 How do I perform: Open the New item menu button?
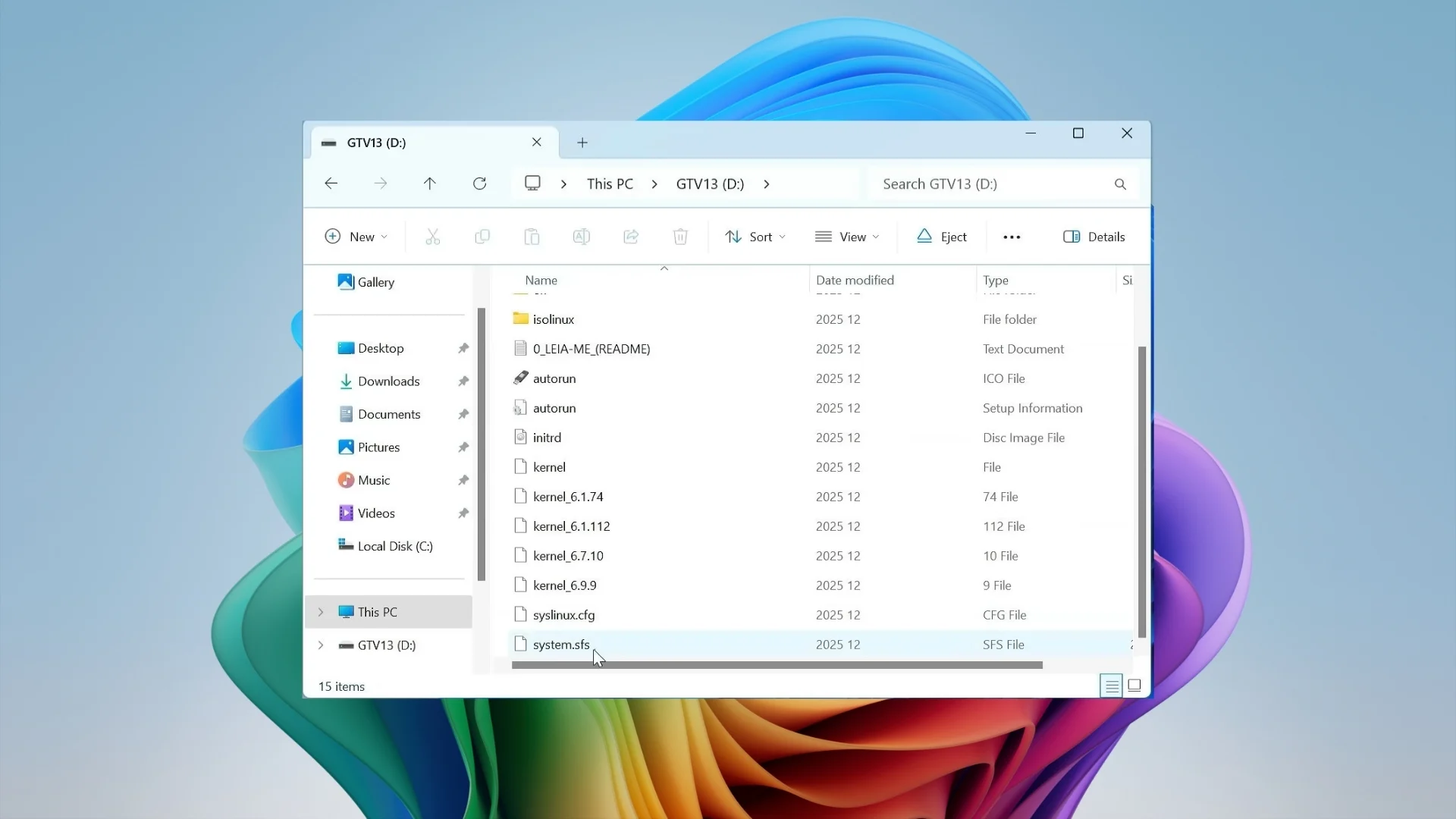pyautogui.click(x=356, y=237)
